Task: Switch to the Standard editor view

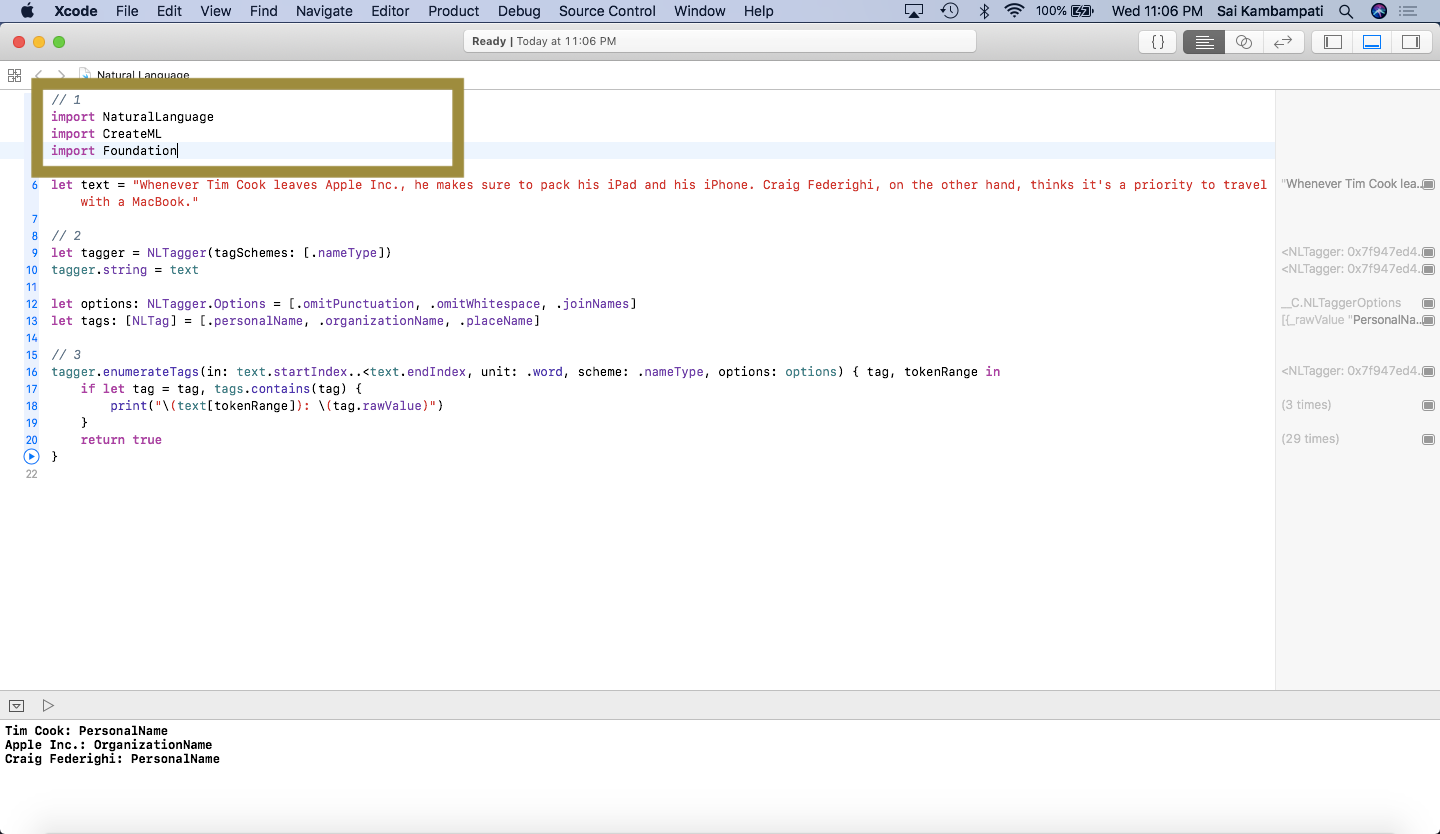Action: point(1204,42)
